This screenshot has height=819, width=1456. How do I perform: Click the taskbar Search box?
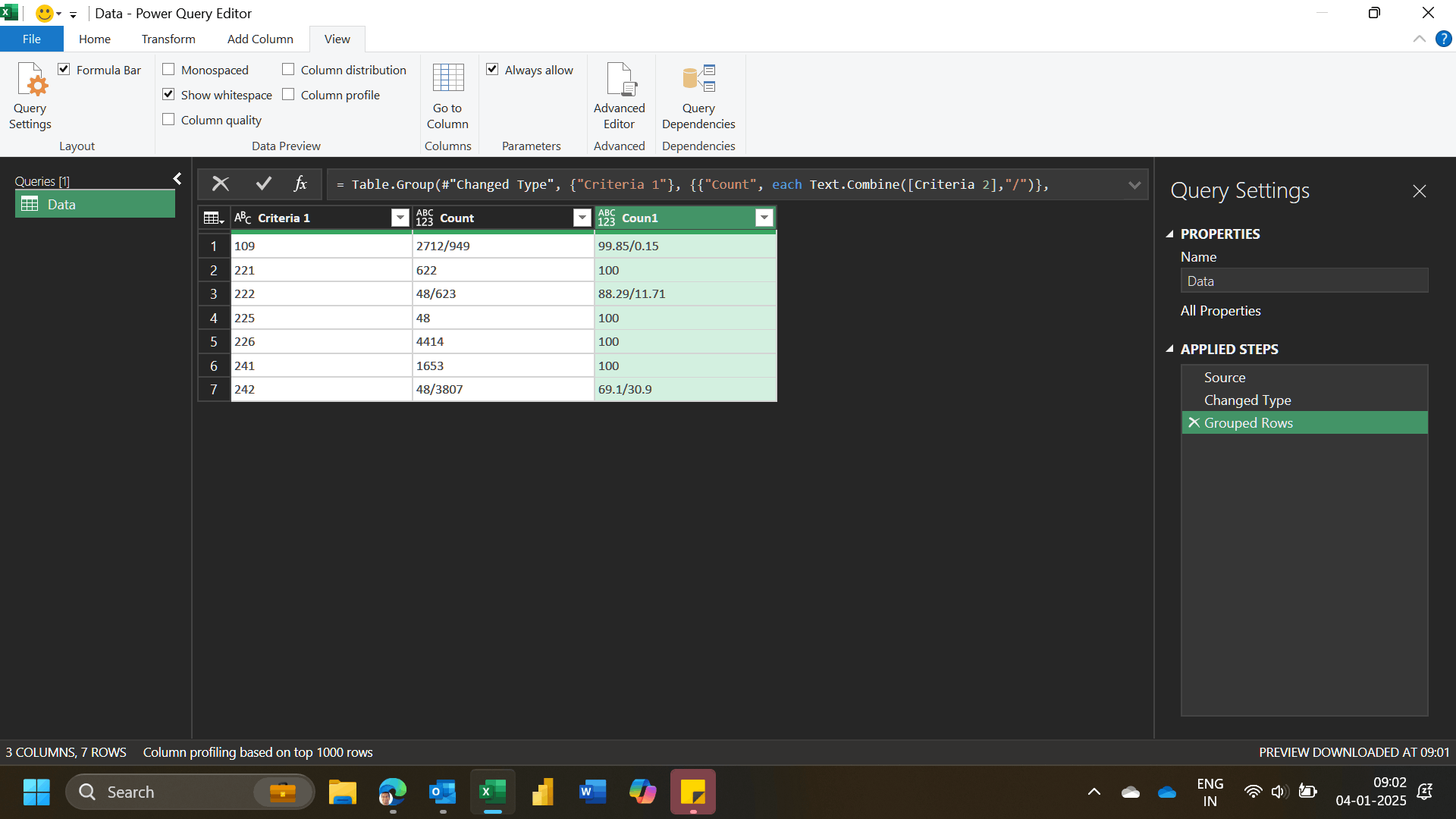[x=190, y=792]
